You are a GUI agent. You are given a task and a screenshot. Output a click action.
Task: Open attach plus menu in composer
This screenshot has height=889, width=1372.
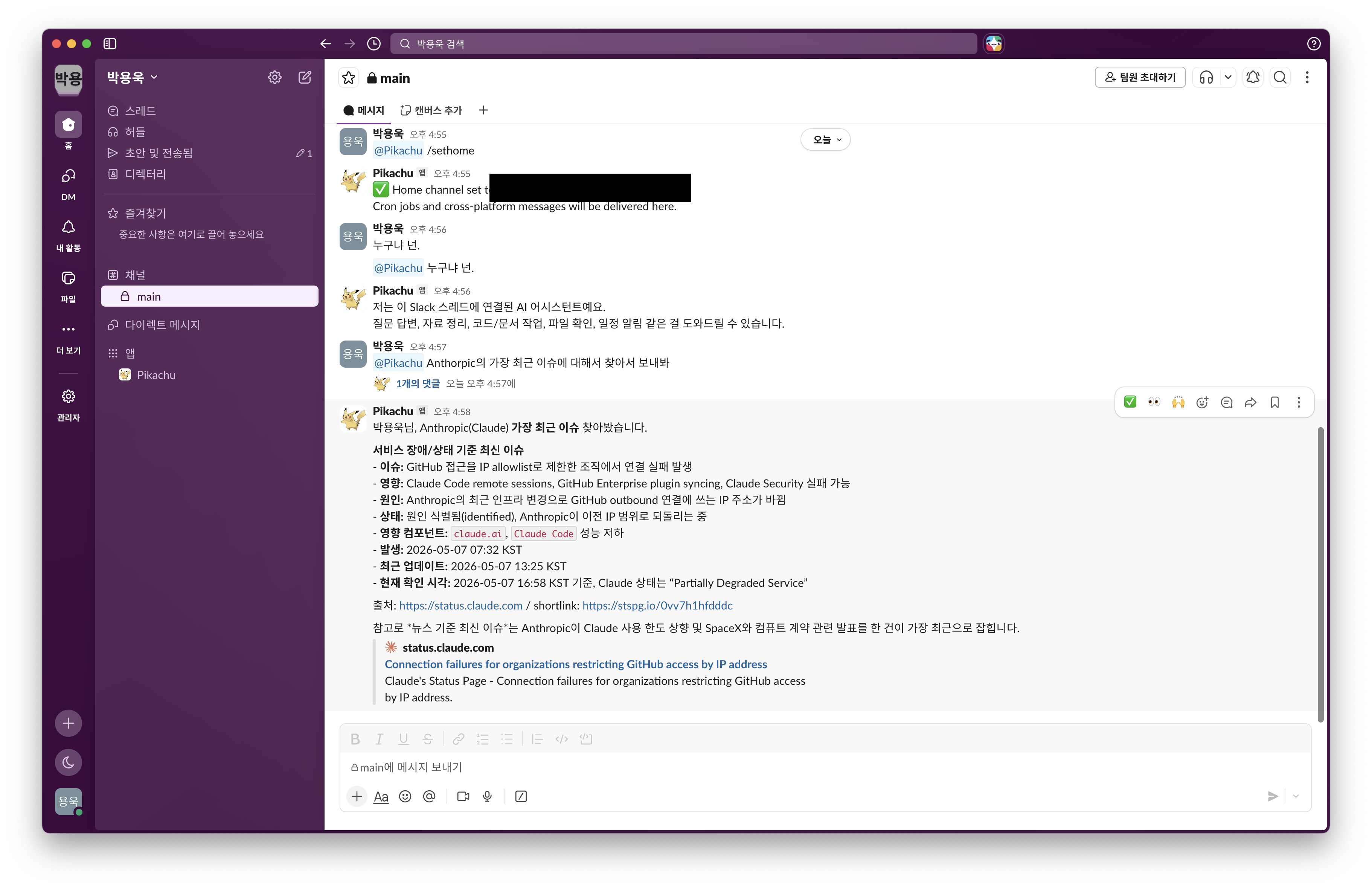click(x=357, y=796)
